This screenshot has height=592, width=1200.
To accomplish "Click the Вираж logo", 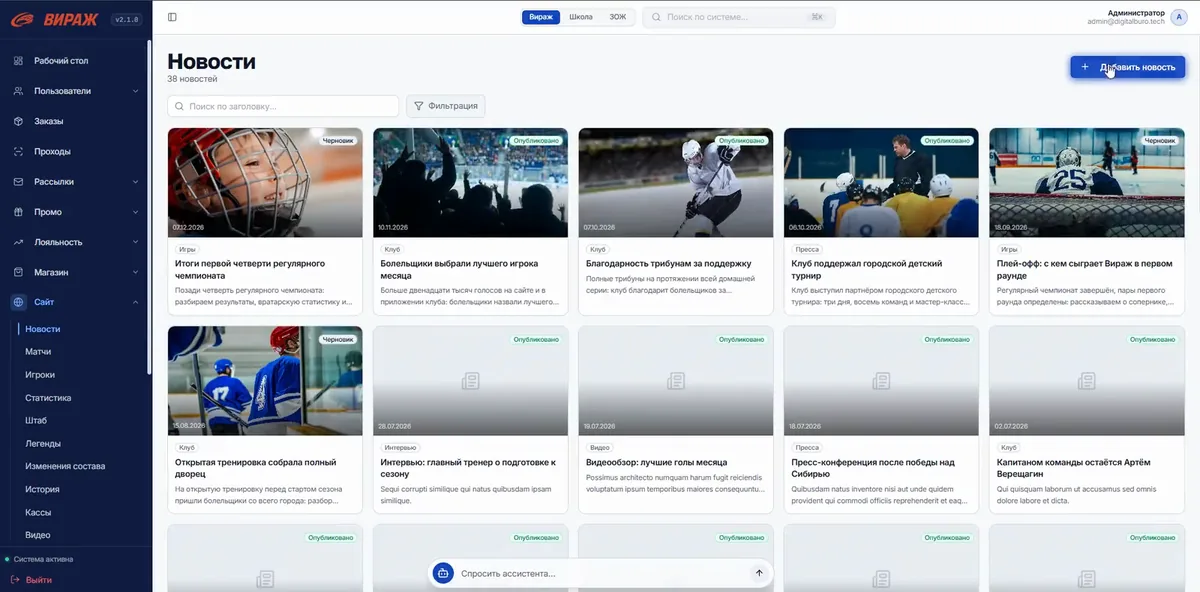I will [53, 18].
